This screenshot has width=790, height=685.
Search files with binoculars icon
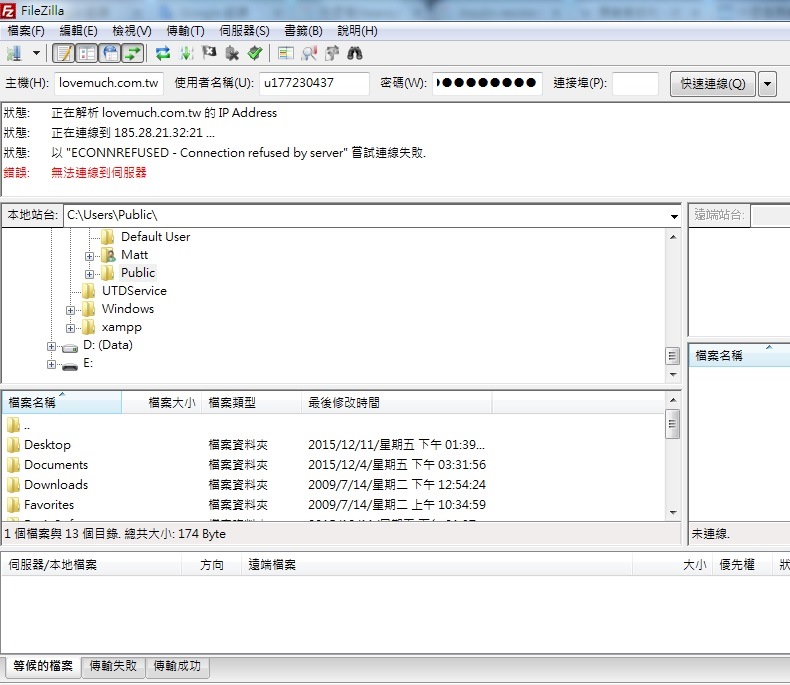click(355, 53)
